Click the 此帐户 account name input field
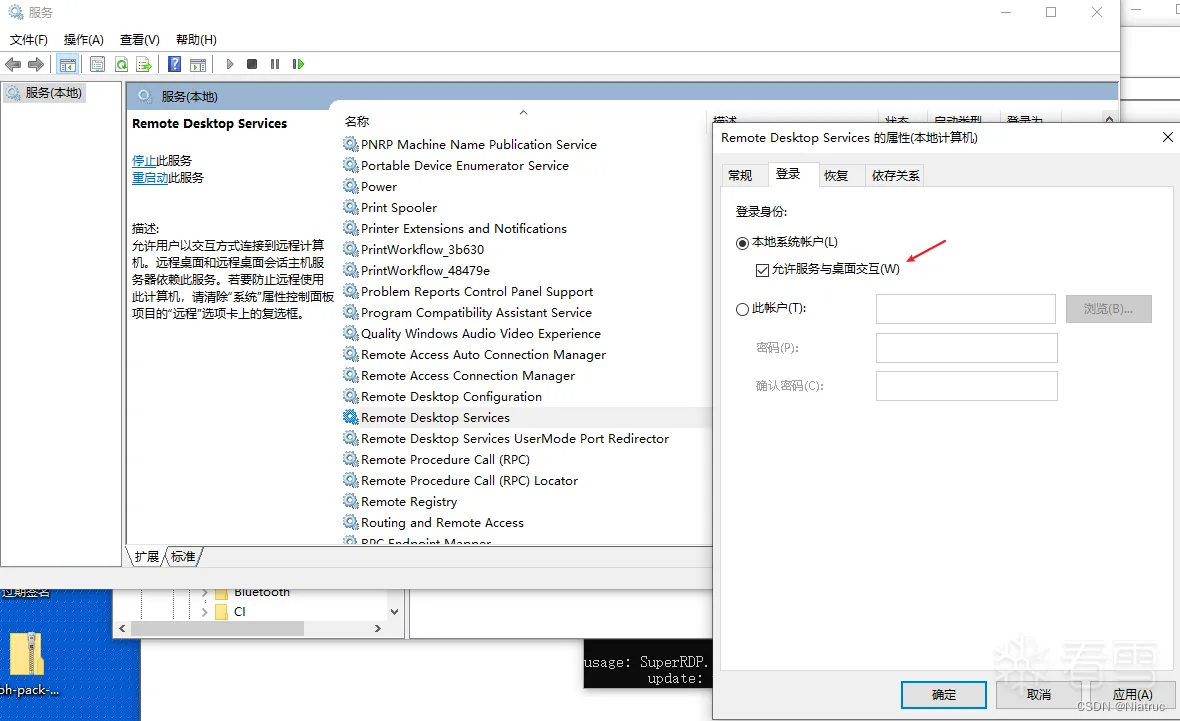 tap(966, 309)
